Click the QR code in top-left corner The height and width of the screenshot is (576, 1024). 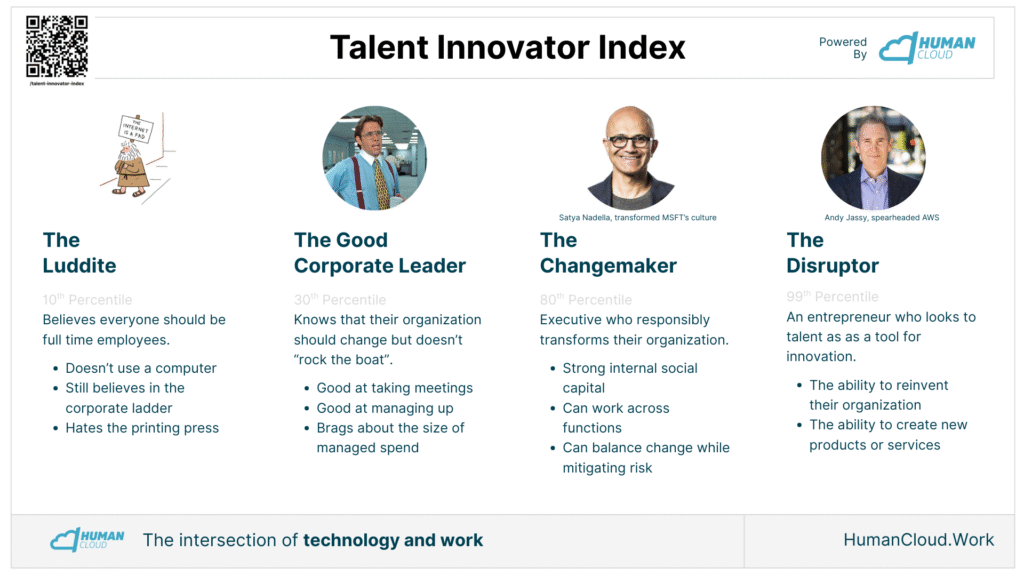[57, 46]
